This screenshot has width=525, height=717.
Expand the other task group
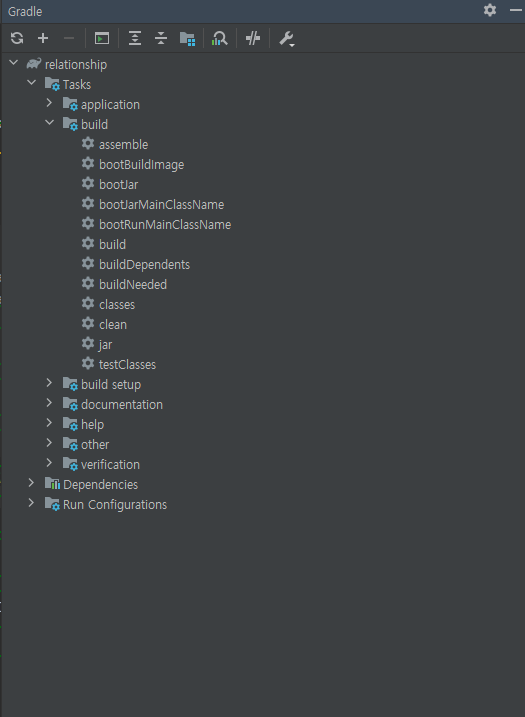(49, 443)
